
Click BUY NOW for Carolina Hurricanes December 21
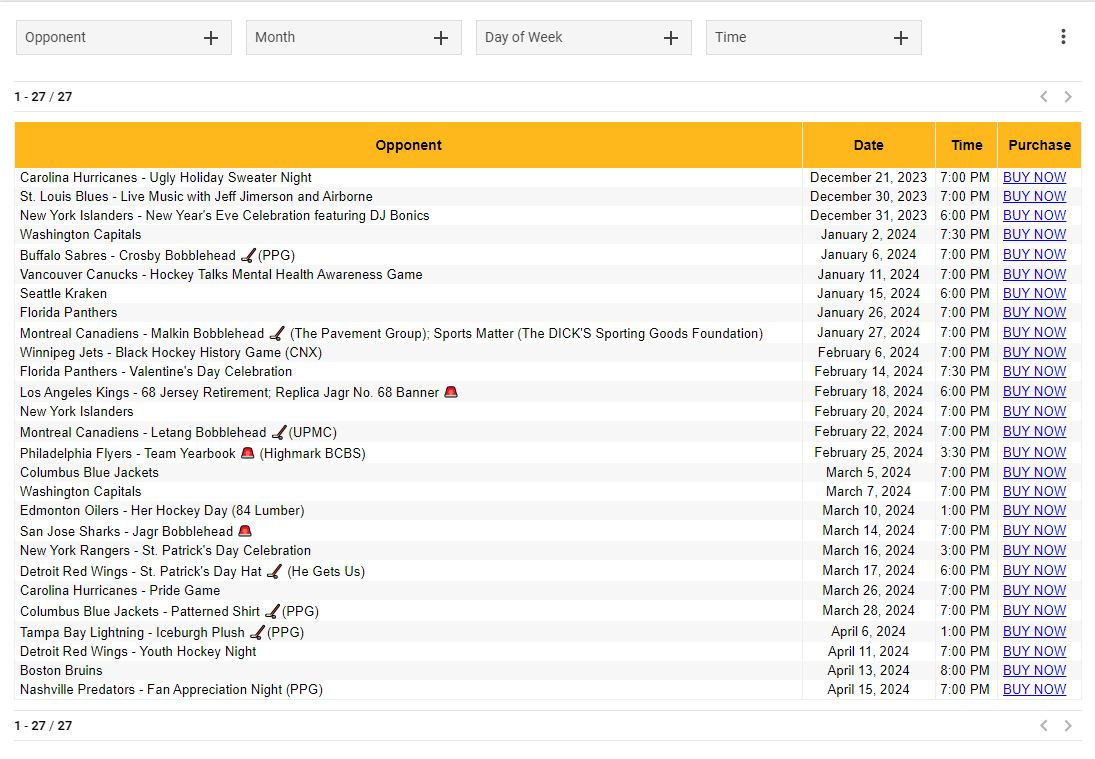click(1034, 177)
